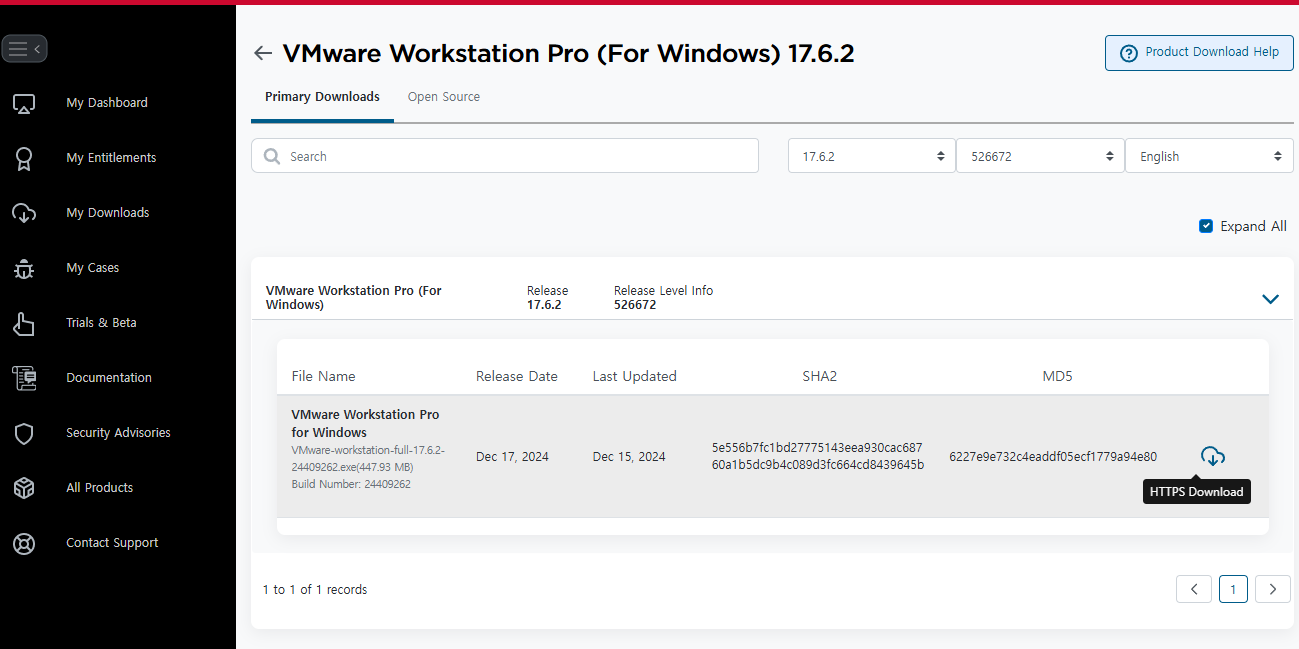This screenshot has width=1299, height=649.
Task: Open Security Advisories from the sidebar
Action: pos(118,433)
